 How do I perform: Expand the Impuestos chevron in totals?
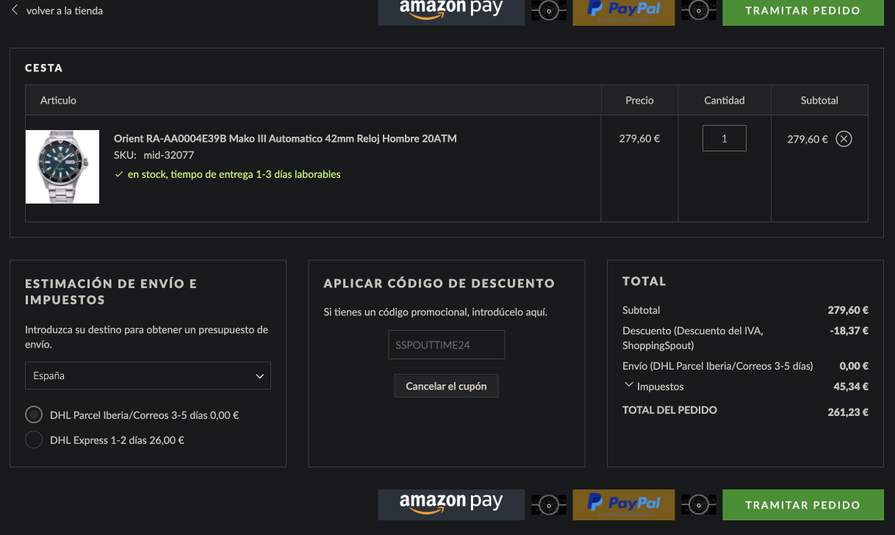coord(628,385)
